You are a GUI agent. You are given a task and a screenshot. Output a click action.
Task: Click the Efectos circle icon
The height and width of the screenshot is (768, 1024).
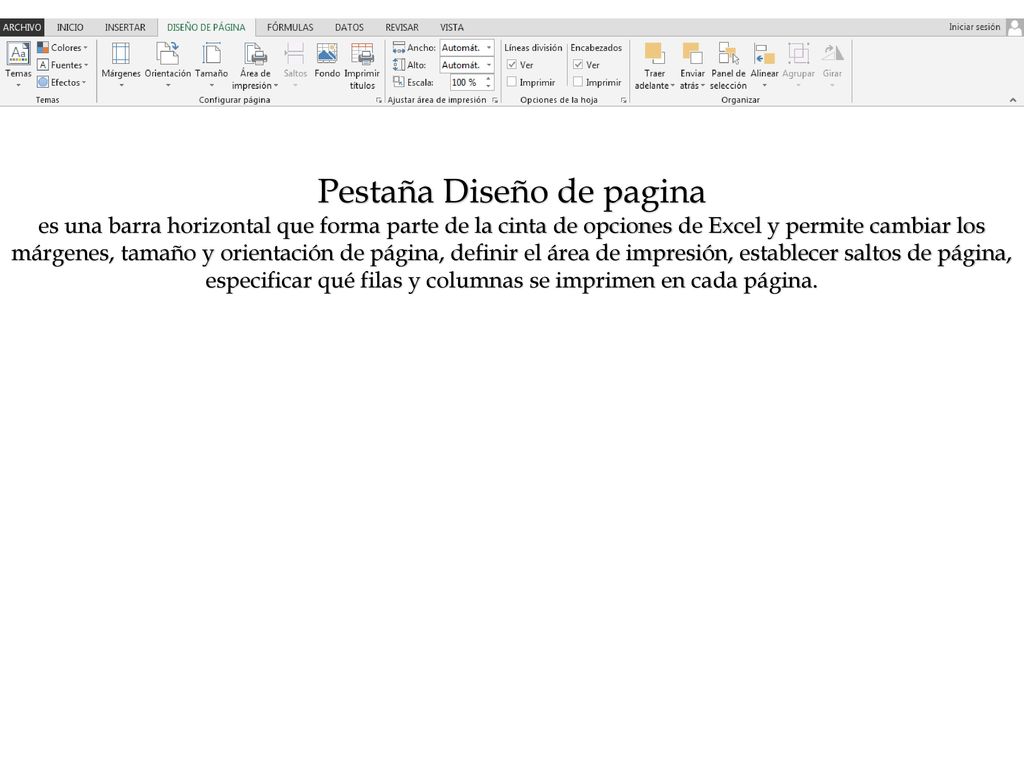[43, 82]
